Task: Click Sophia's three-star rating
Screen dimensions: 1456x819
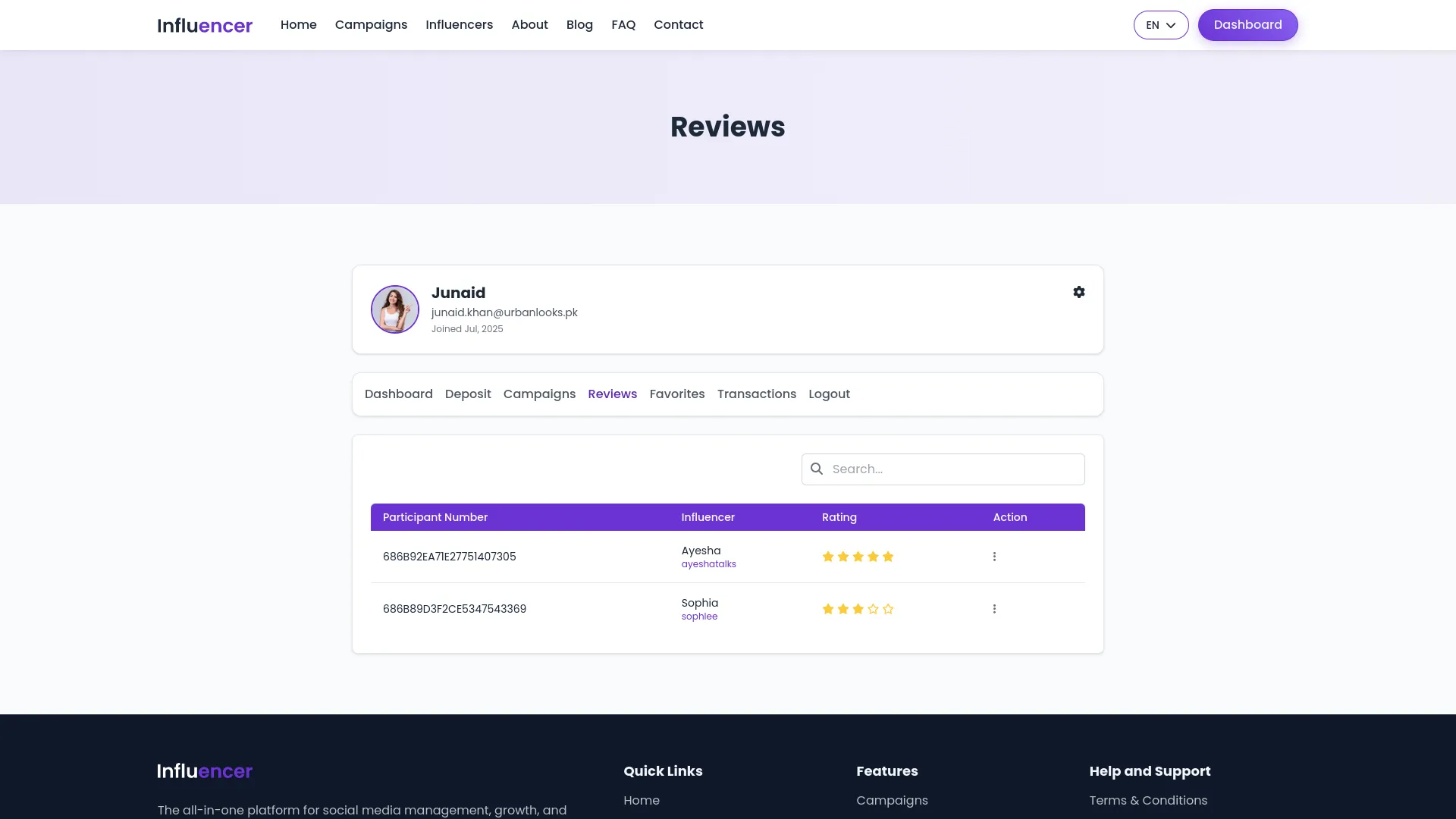Action: click(858, 609)
